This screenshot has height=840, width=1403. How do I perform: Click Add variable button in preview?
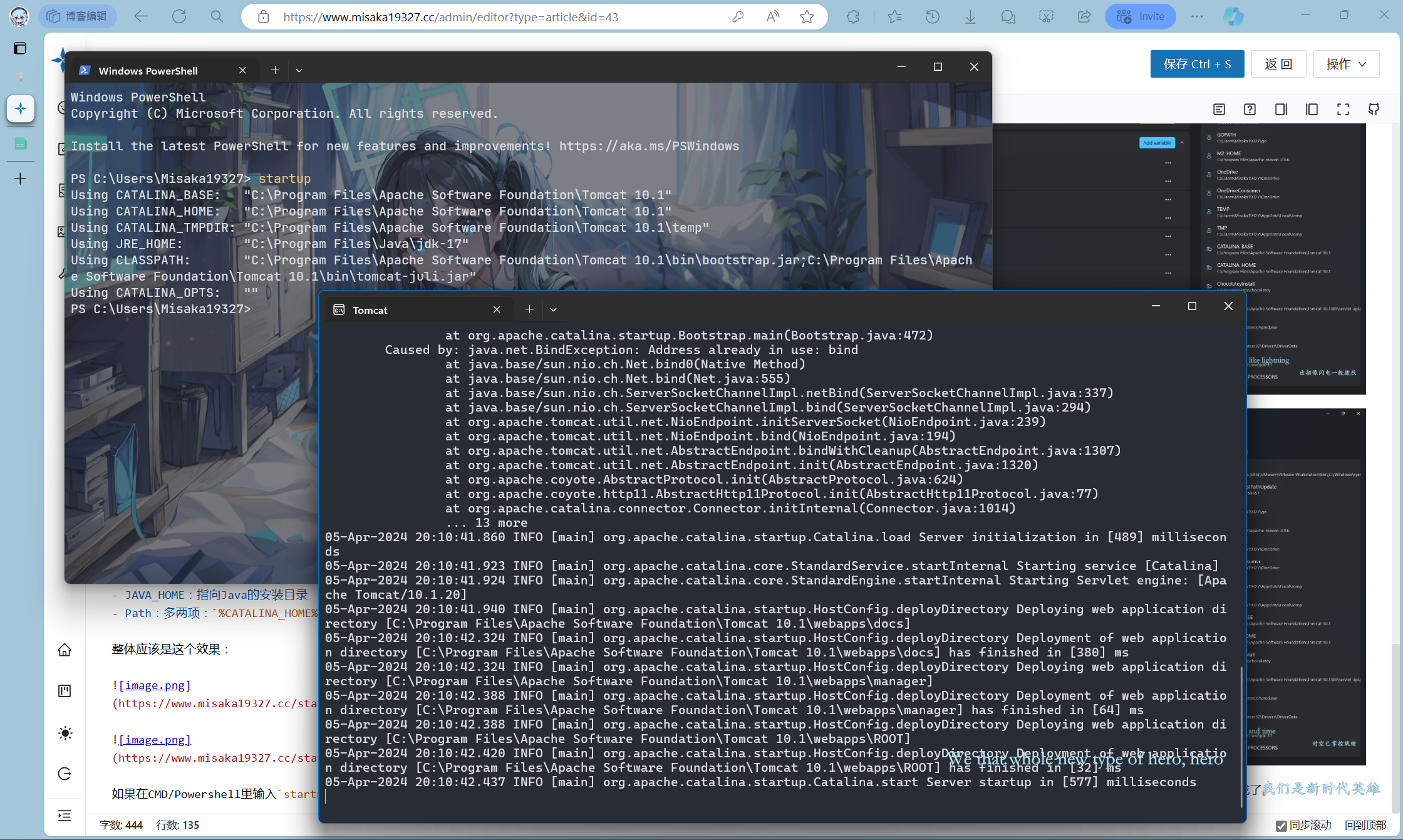(1157, 143)
